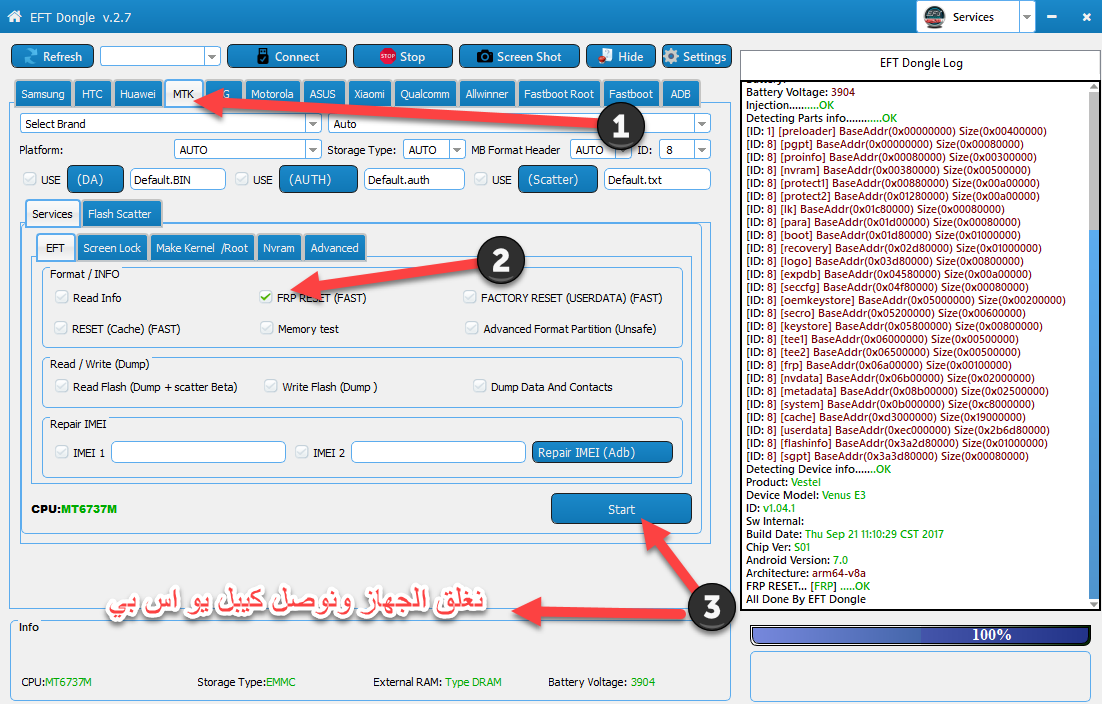Tick FACTORY RESET (USERDATA) (FAST) checkbox
1102x704 pixels.
point(469,297)
